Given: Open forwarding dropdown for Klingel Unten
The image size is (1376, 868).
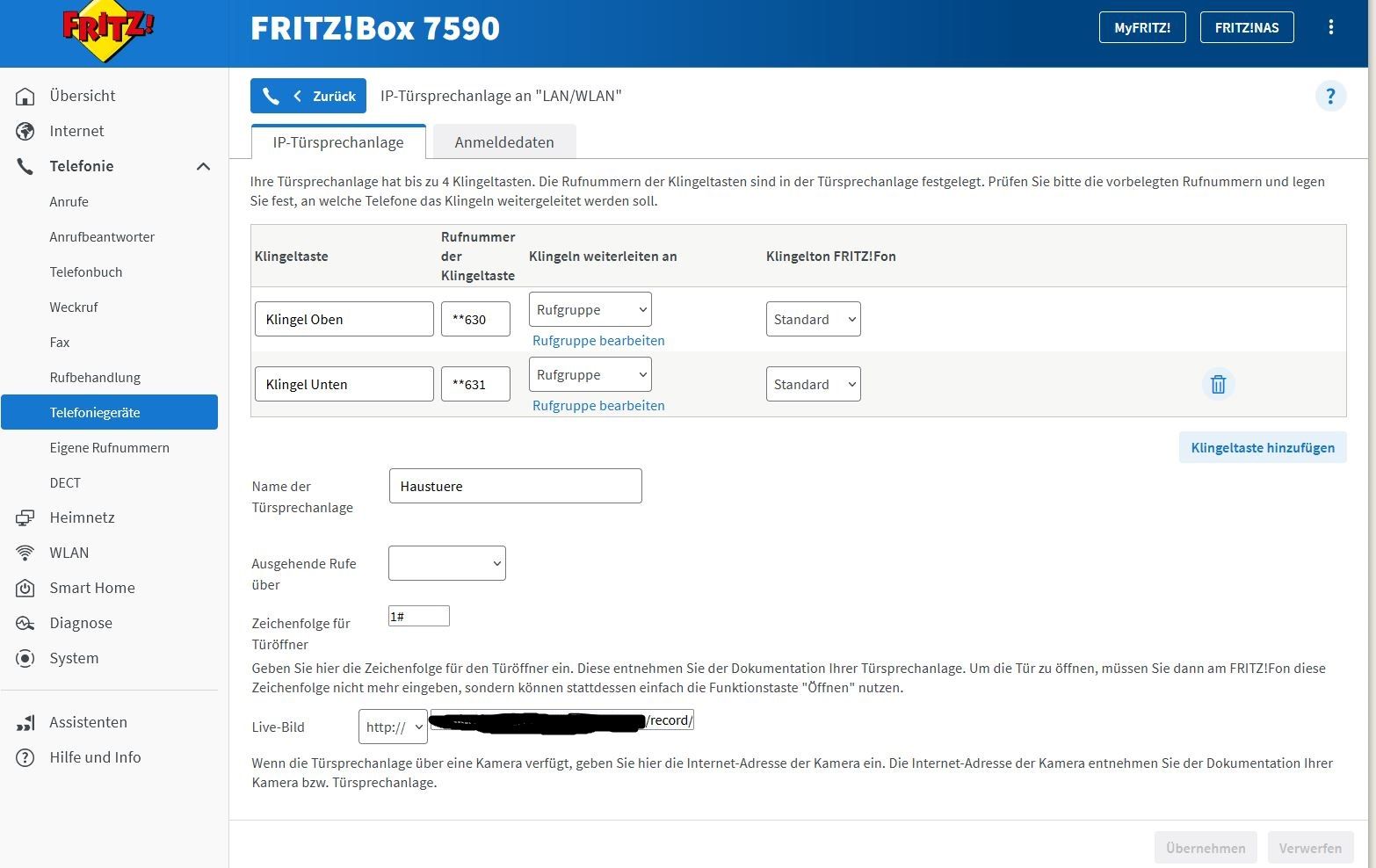Looking at the screenshot, I should click(590, 374).
